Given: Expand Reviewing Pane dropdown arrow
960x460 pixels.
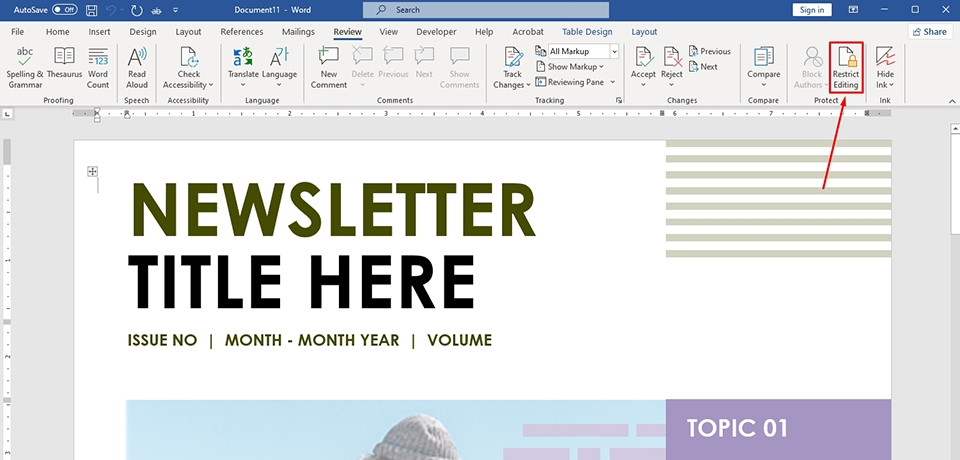Looking at the screenshot, I should coord(613,82).
